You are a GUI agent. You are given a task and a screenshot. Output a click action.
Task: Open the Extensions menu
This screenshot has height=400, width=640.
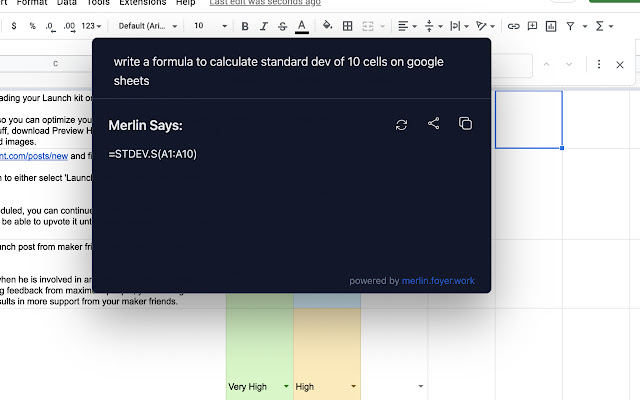click(142, 3)
